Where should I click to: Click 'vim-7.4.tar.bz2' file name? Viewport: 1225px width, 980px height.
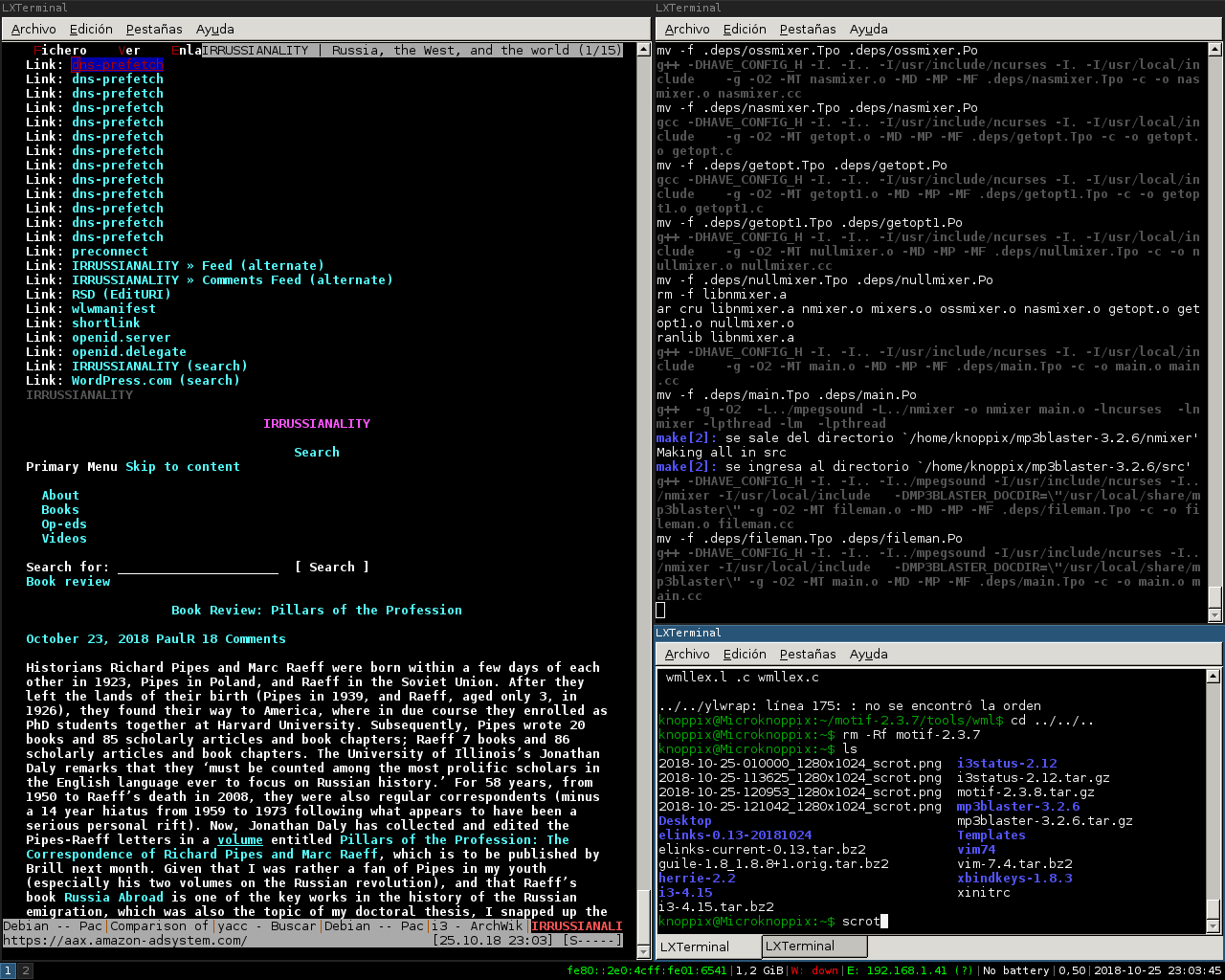[1014, 863]
